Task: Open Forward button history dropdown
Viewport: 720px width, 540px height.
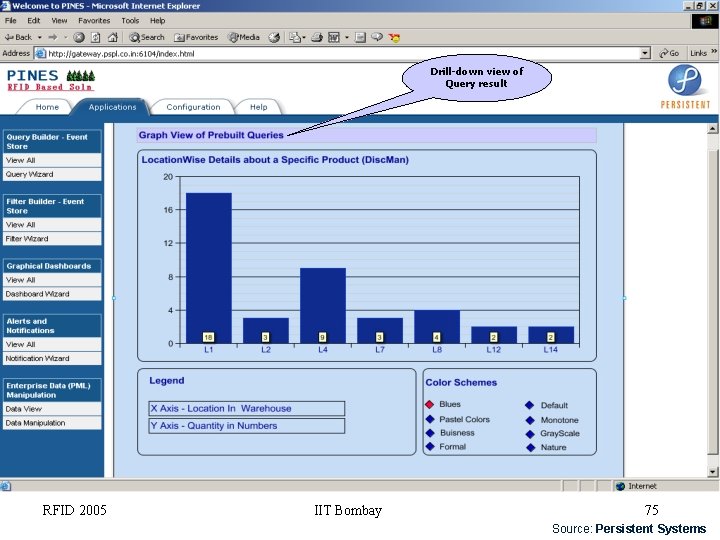Action: tap(65, 37)
